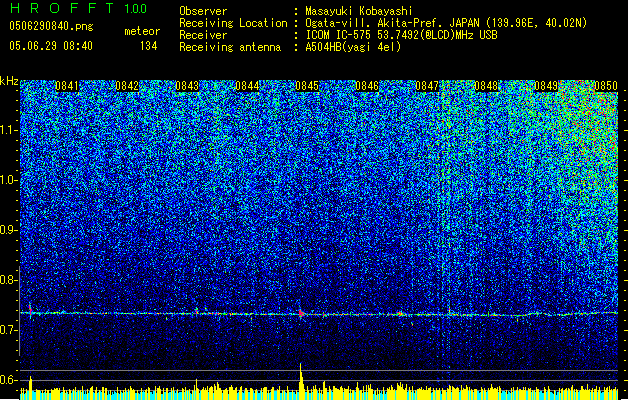Viewport: 629px width, 400px height.
Task: Click the 0842 time marker
Action: click(x=127, y=86)
